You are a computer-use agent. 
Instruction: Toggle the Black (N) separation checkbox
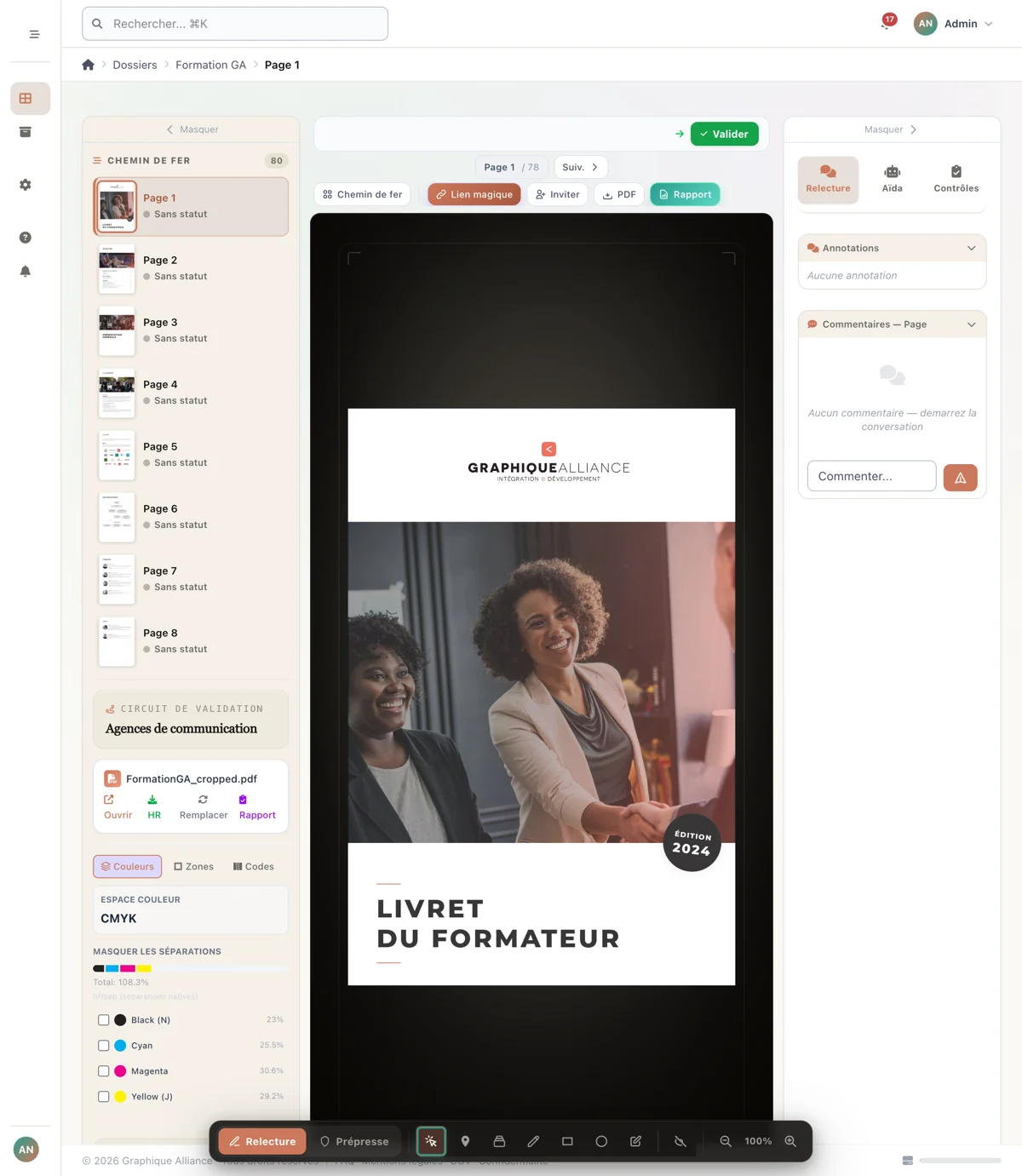(x=104, y=1020)
